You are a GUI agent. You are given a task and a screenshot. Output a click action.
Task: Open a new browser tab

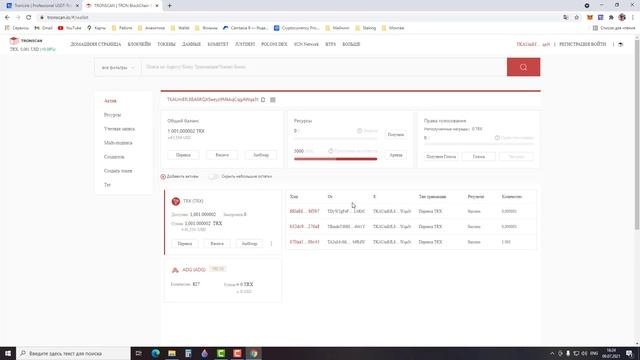pyautogui.click(x=169, y=6)
